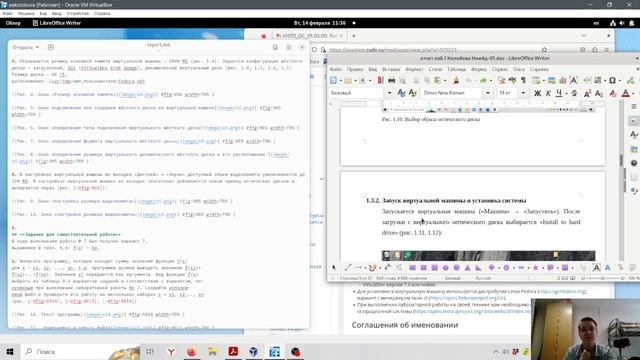Select Insert Line tool in drawing toolbar
Image resolution: width=640 pixels, height=360 pixels.
(x=348, y=267)
